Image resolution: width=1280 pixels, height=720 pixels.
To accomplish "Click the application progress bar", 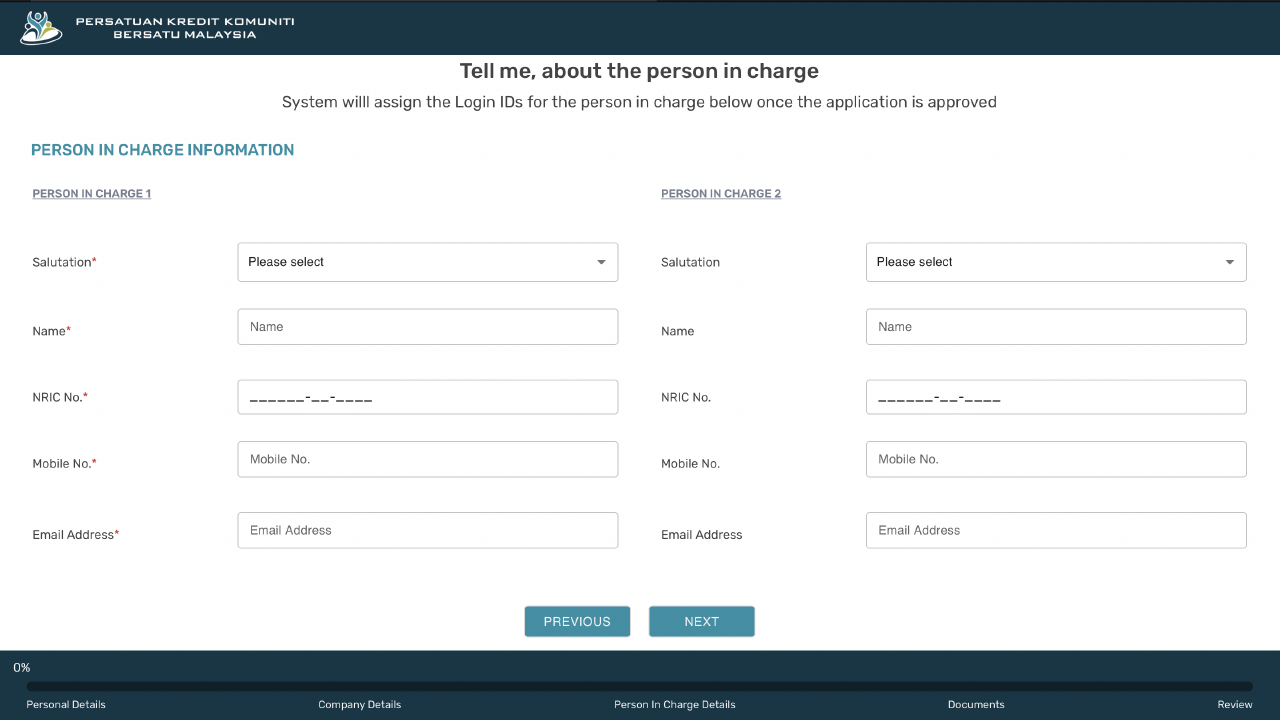I will (x=640, y=687).
